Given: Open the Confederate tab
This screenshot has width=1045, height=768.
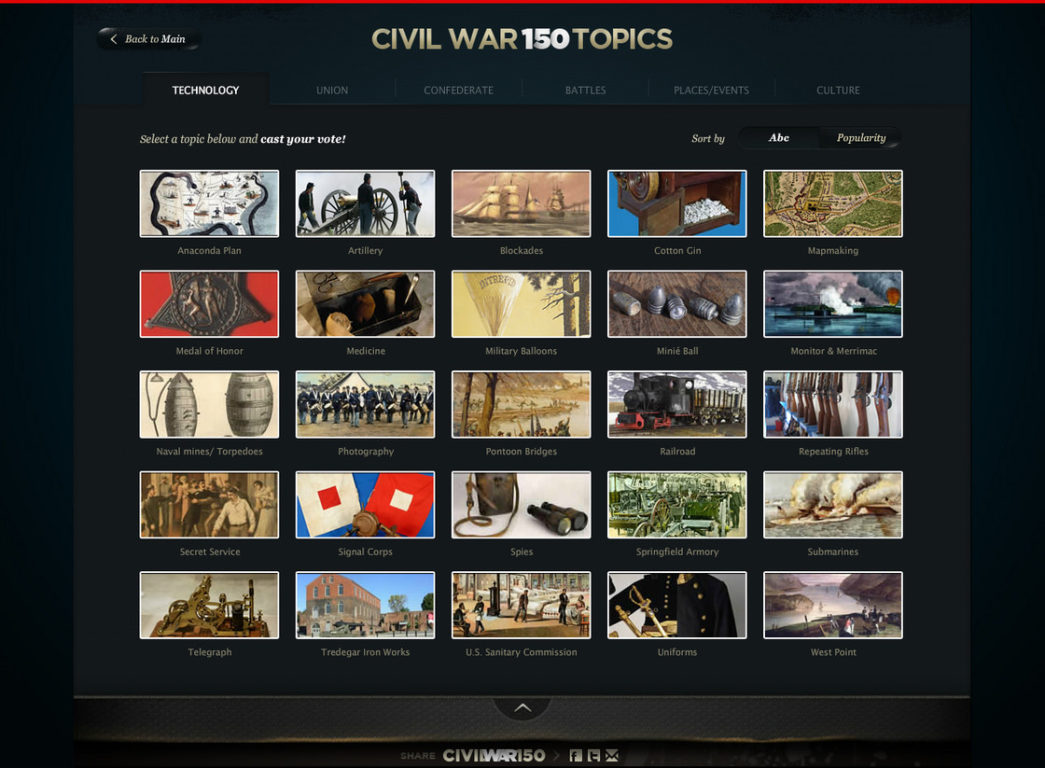Looking at the screenshot, I should (459, 90).
